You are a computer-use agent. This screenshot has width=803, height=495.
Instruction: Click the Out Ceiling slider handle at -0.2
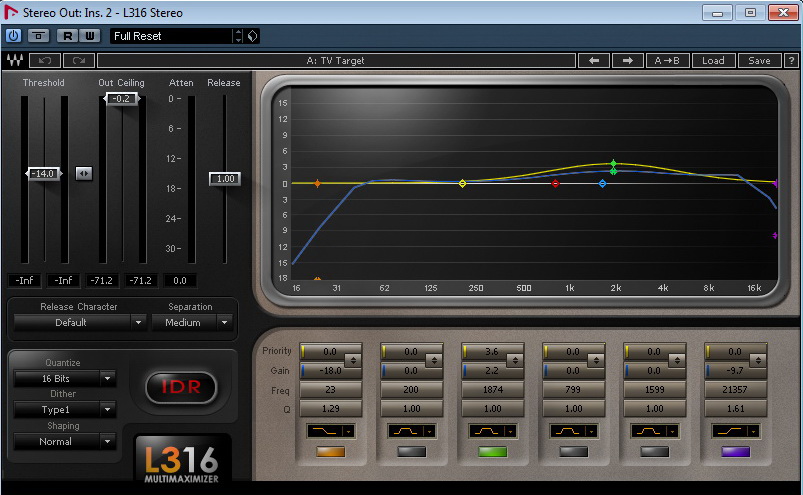122,98
